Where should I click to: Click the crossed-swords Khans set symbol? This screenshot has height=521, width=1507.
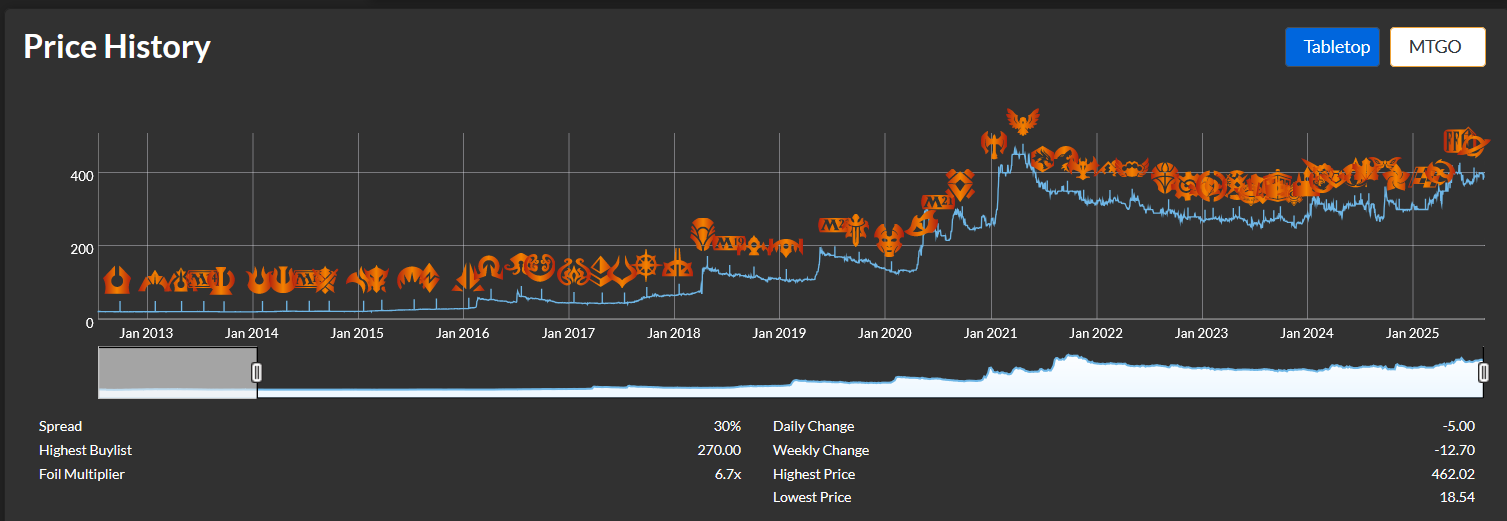tap(327, 280)
